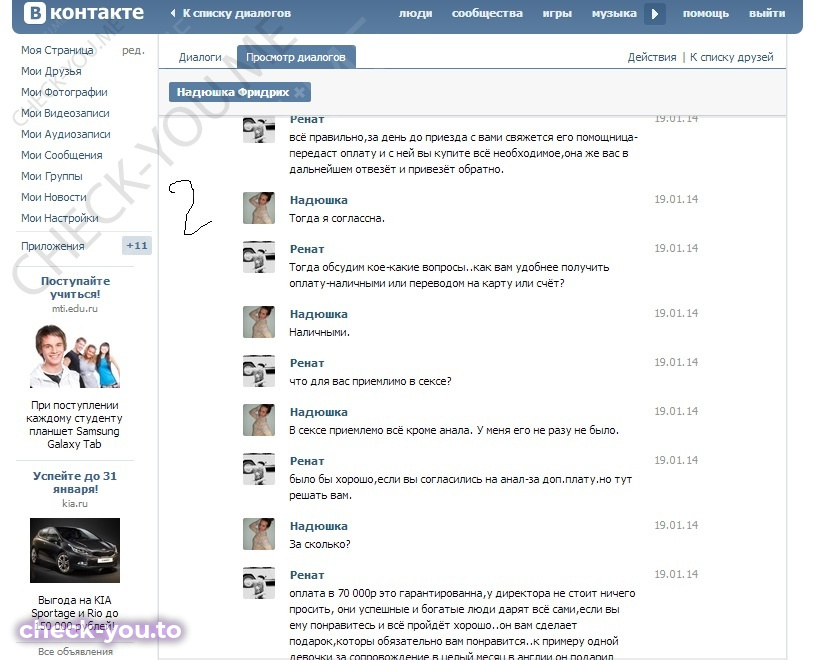Screen dimensions: 832x660
Task: Select the Просмотр диалогов tab
Action: [x=296, y=57]
